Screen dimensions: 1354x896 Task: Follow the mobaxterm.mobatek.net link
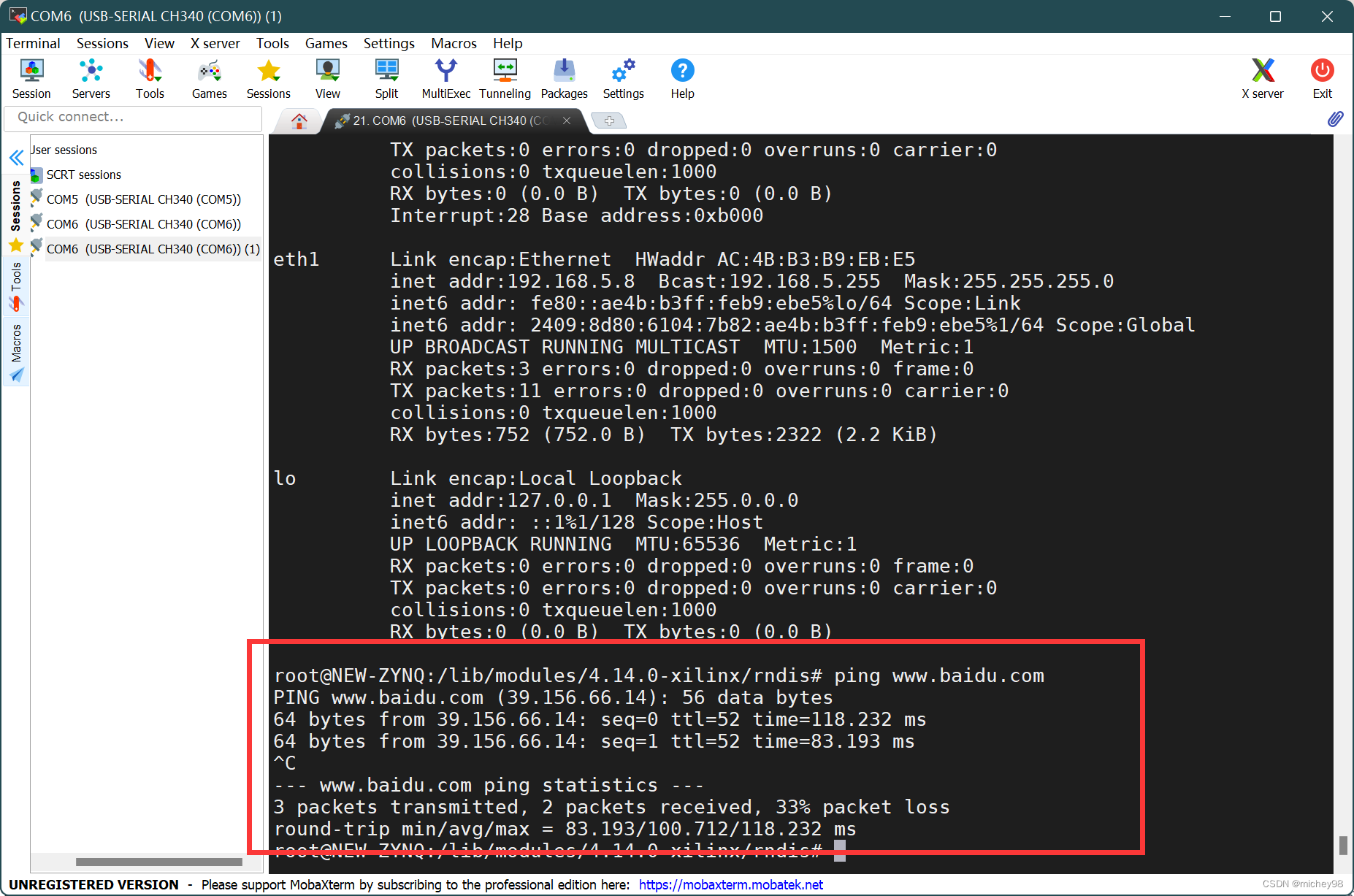point(730,884)
